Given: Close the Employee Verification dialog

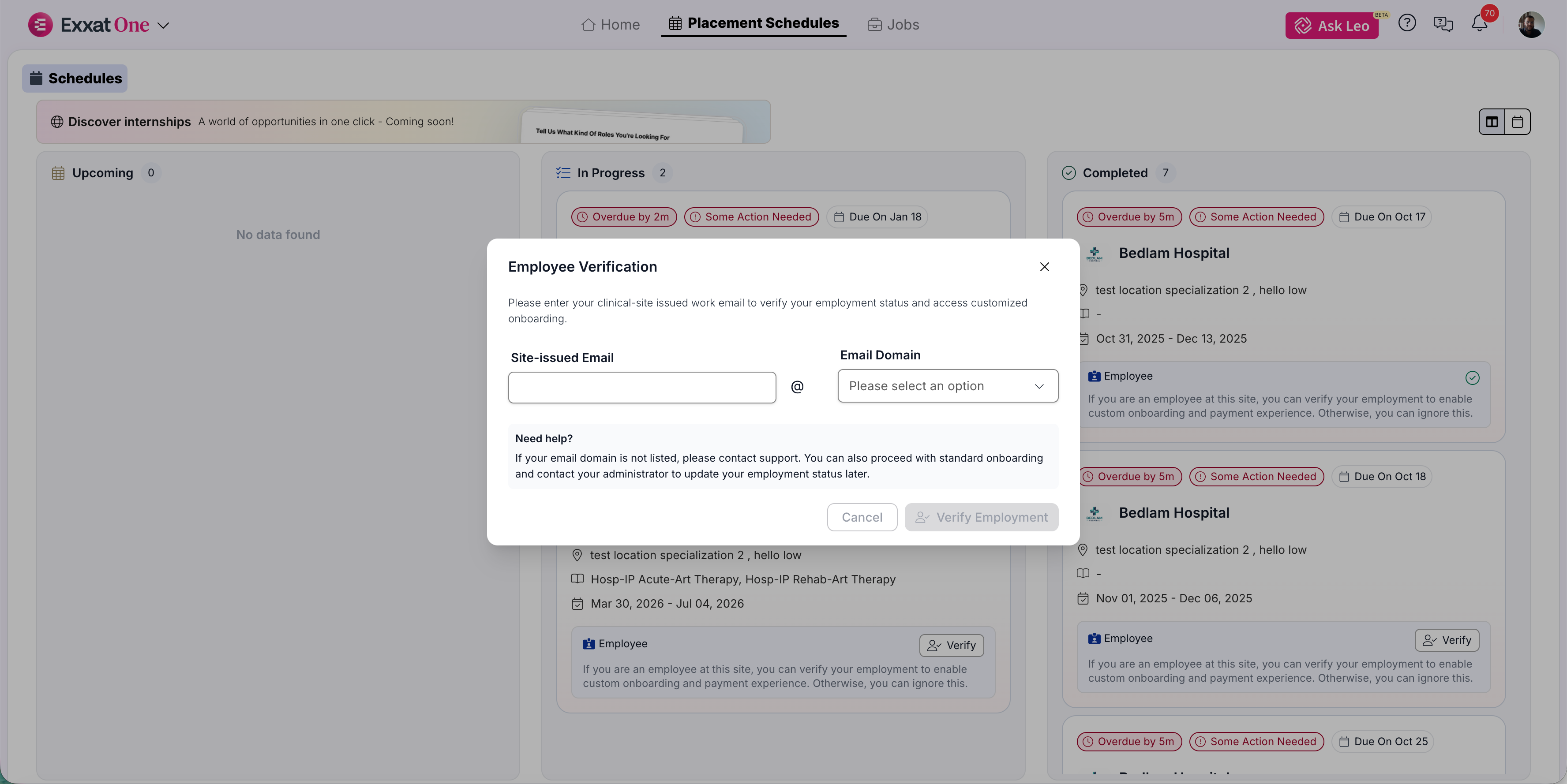Looking at the screenshot, I should [x=1044, y=267].
